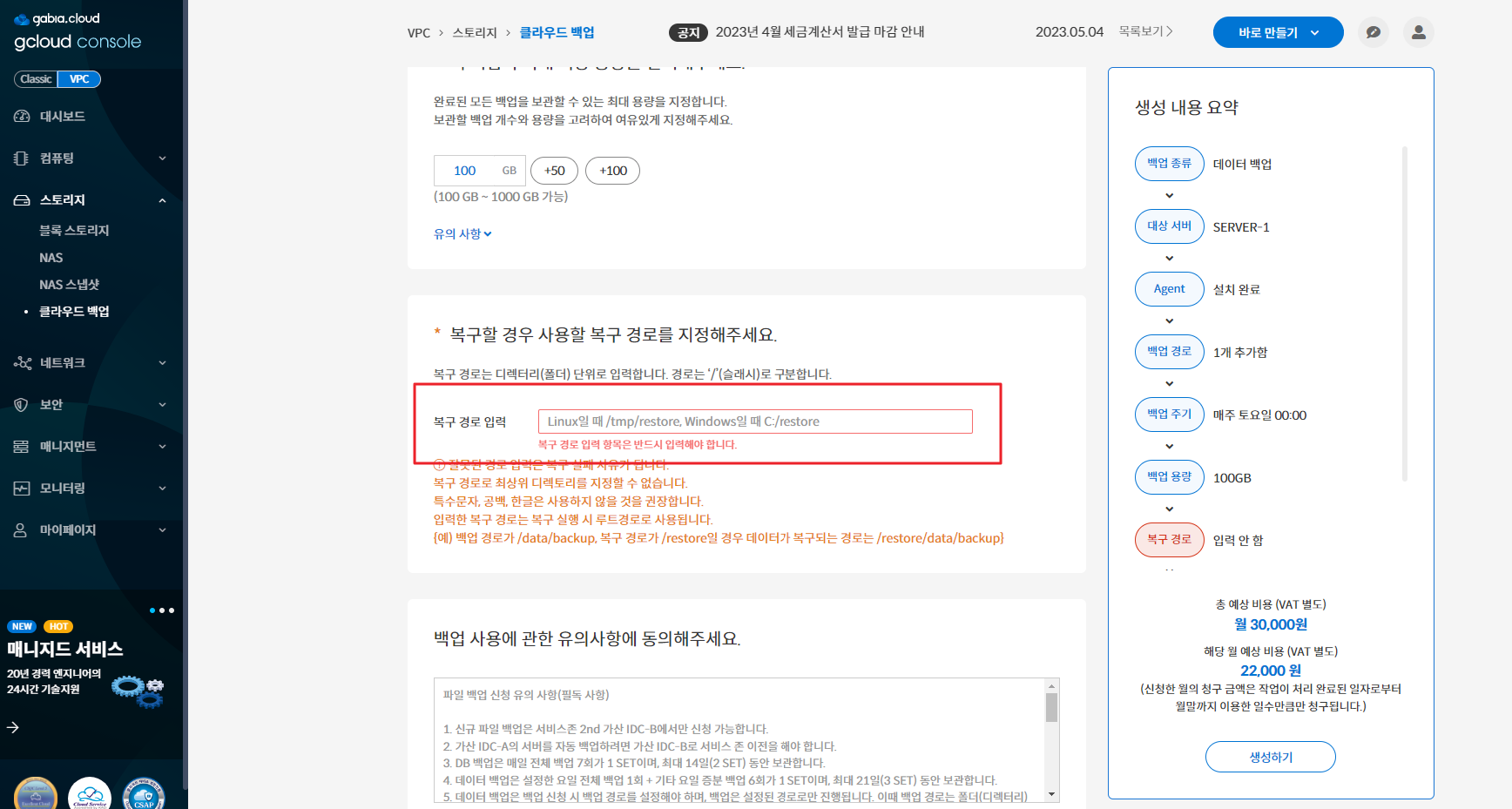Add 100 GB with +100 button
This screenshot has width=1512, height=809.
click(x=613, y=171)
